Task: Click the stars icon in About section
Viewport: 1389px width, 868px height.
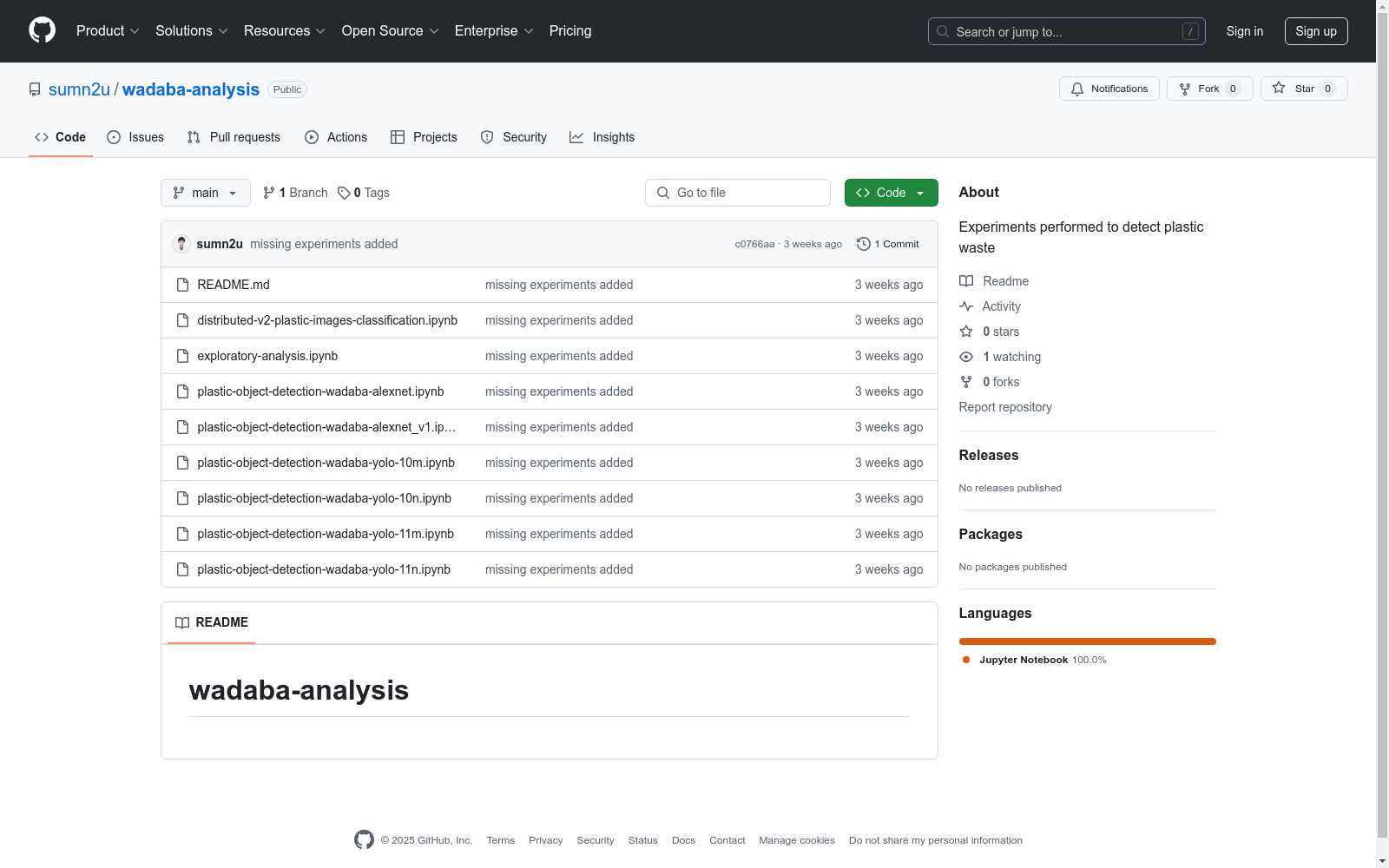Action: [x=966, y=332]
